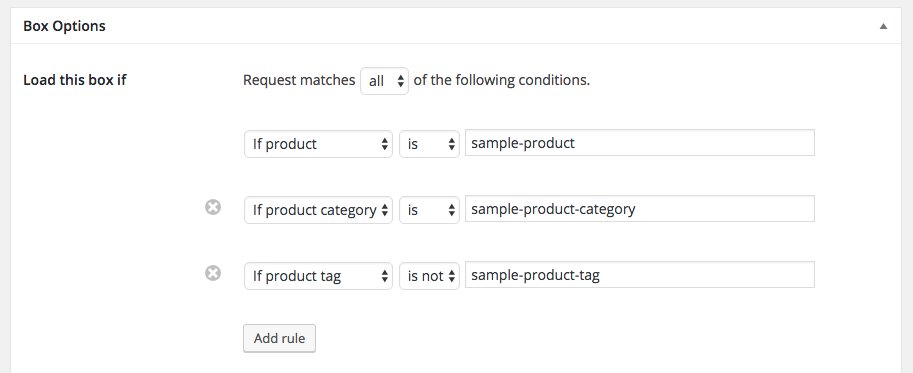913x373 pixels.
Task: Open the 'is not' operator dropdown
Action: (429, 275)
